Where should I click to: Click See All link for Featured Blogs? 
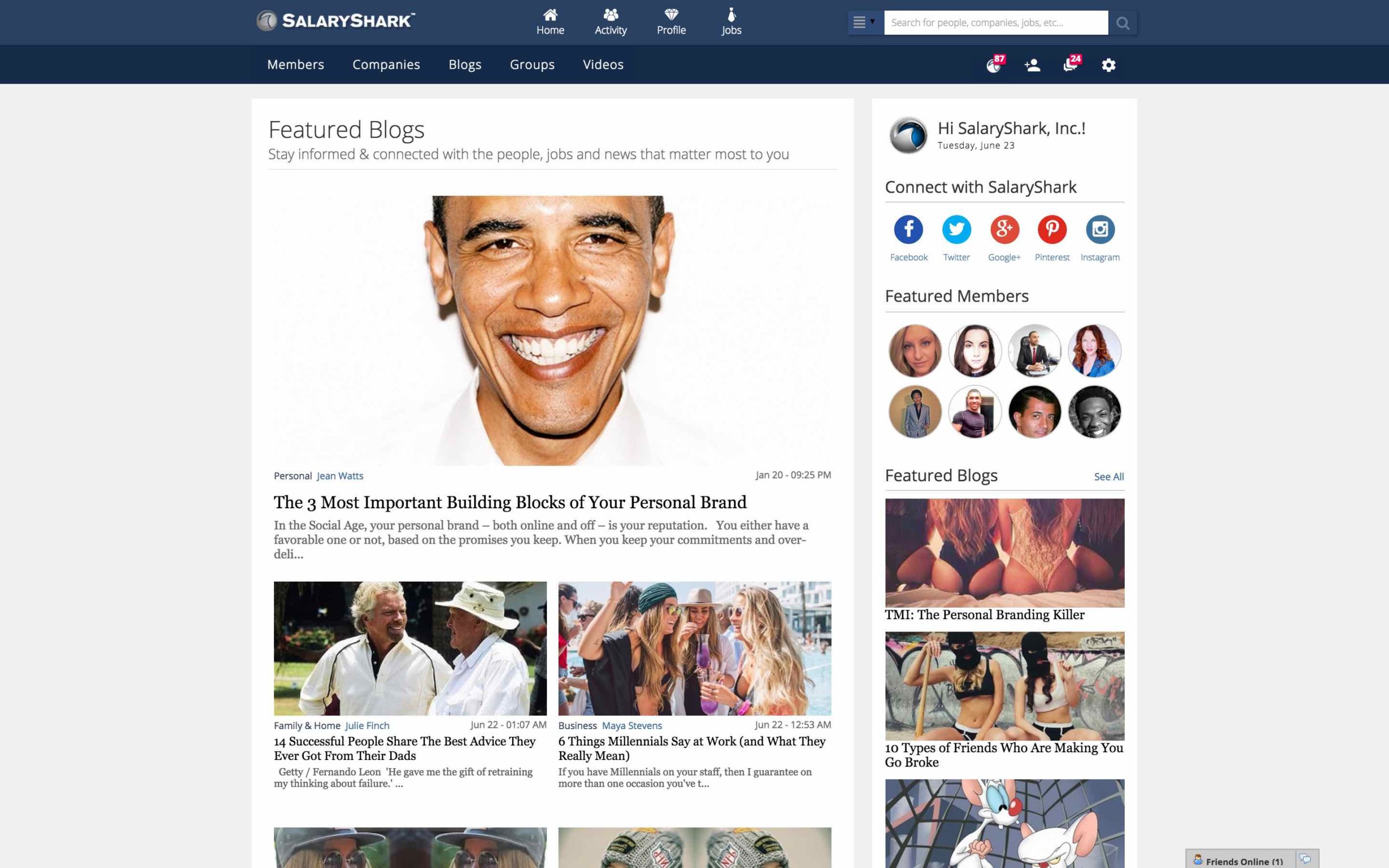[1108, 476]
